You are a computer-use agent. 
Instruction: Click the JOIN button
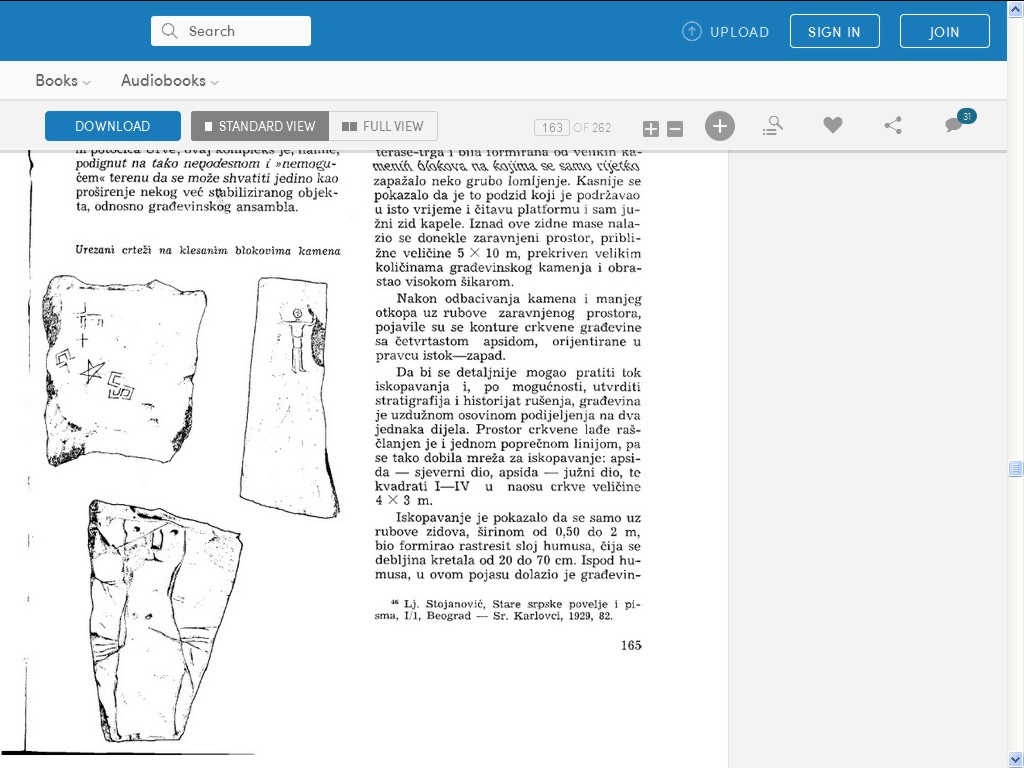point(944,31)
